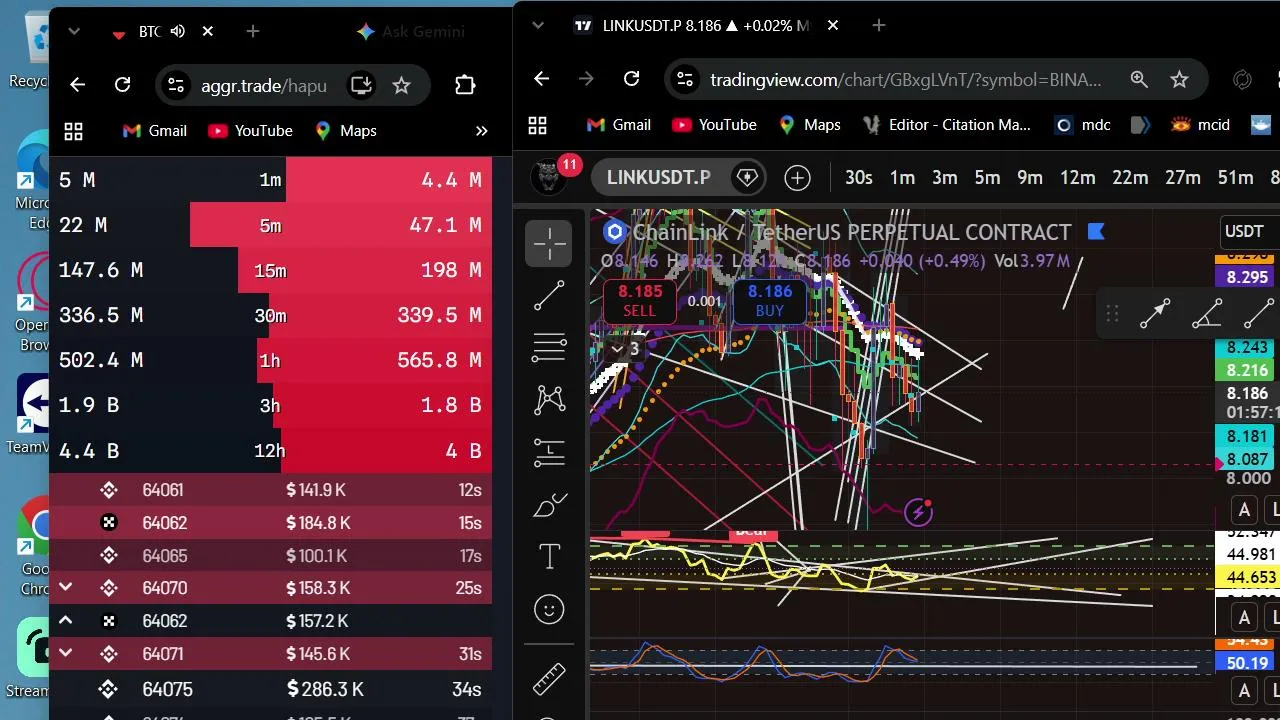Collapse the 64070 trade row chevron
Viewport: 1280px width, 720px height.
click(x=65, y=587)
